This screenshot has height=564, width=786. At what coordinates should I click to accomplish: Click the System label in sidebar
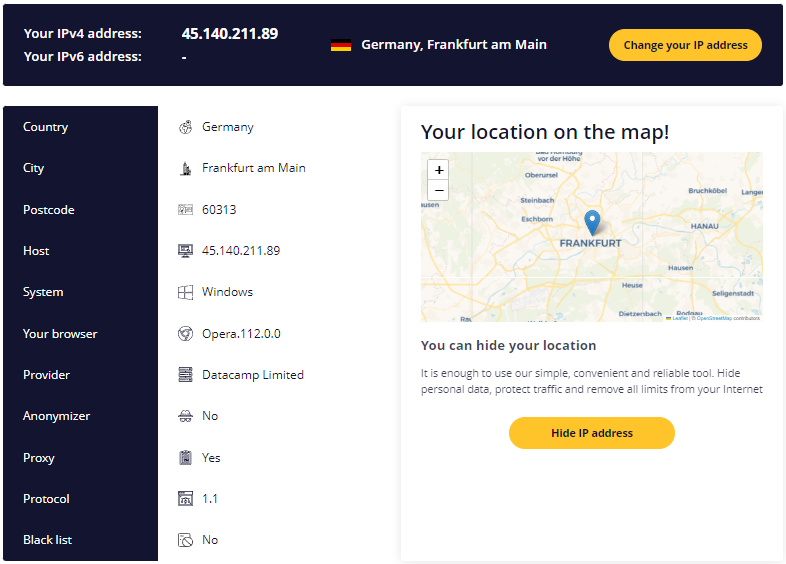pos(43,292)
